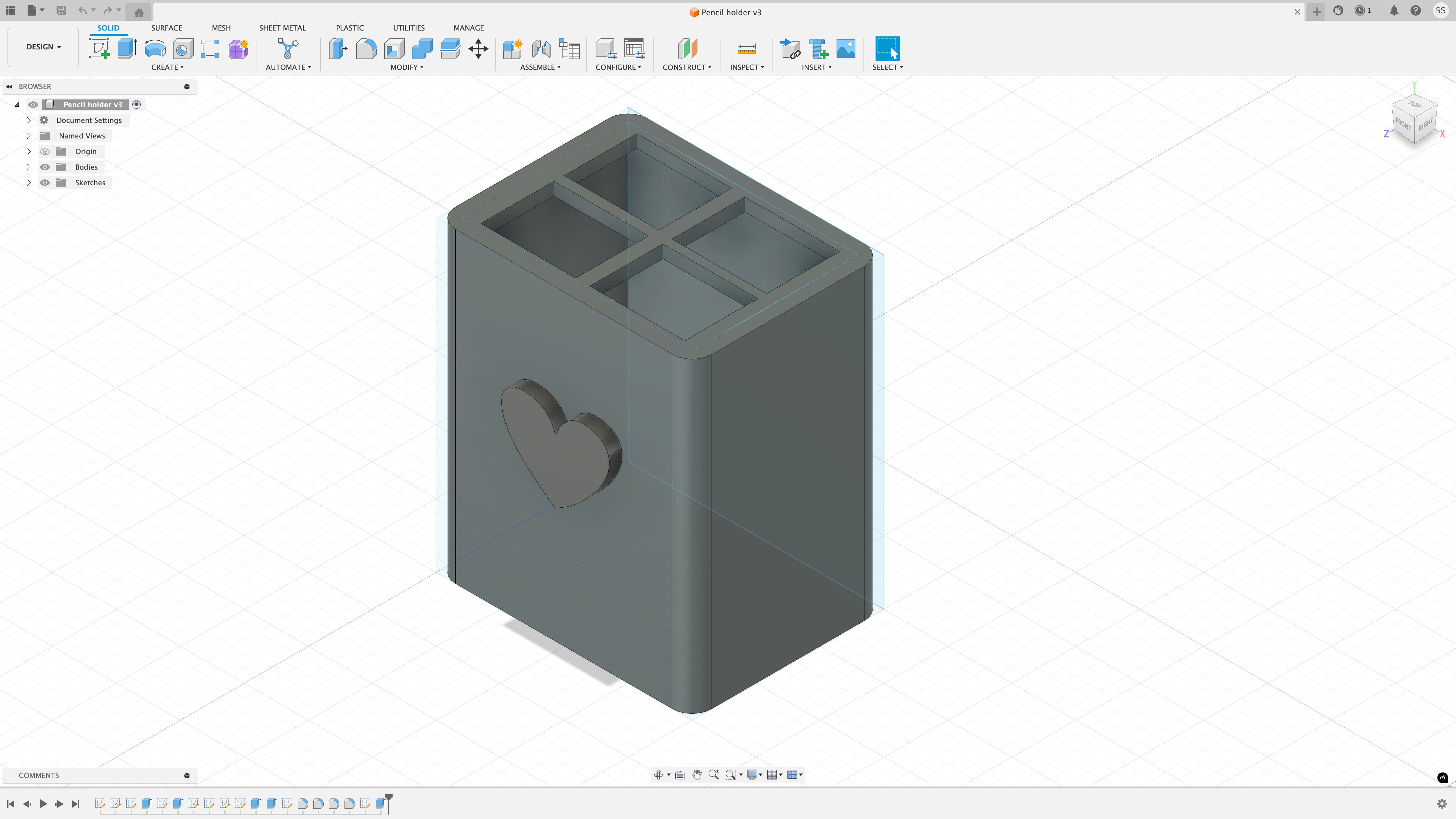Click the Joint tool in Assemble
This screenshot has height=819, width=1456.
[x=541, y=49]
